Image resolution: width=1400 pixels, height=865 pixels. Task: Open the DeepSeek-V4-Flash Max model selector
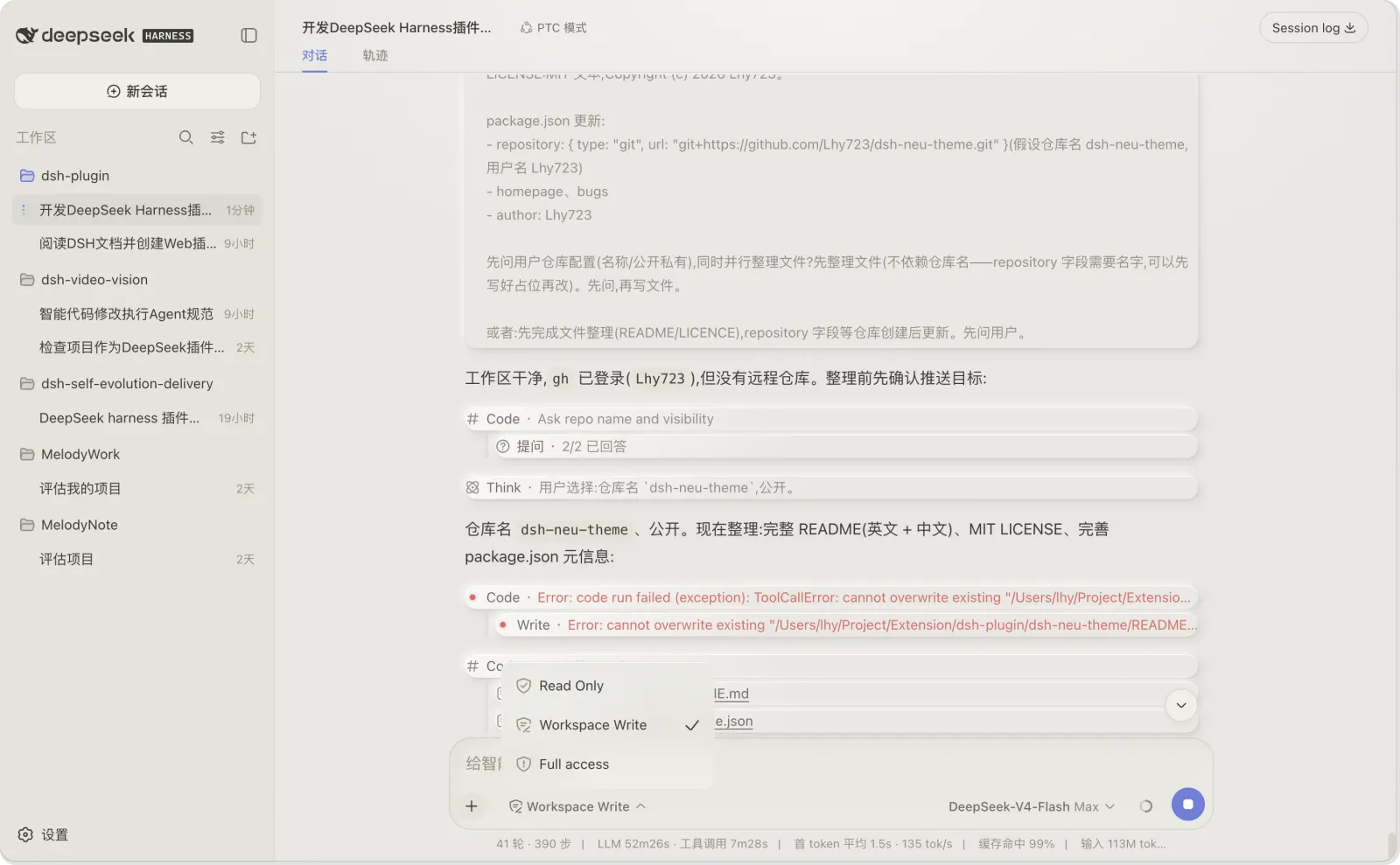[1032, 806]
